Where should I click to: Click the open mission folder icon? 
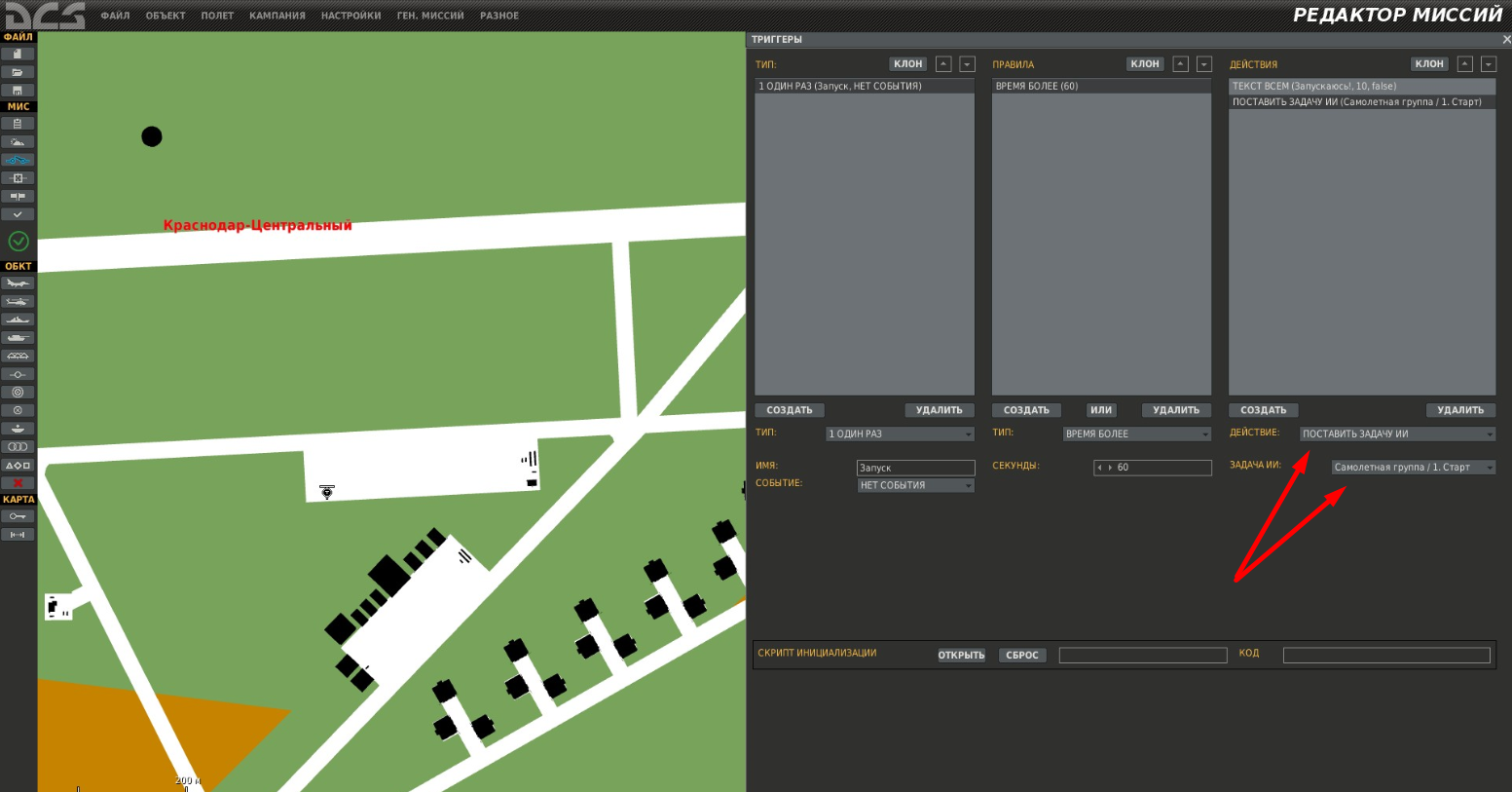pyautogui.click(x=18, y=72)
